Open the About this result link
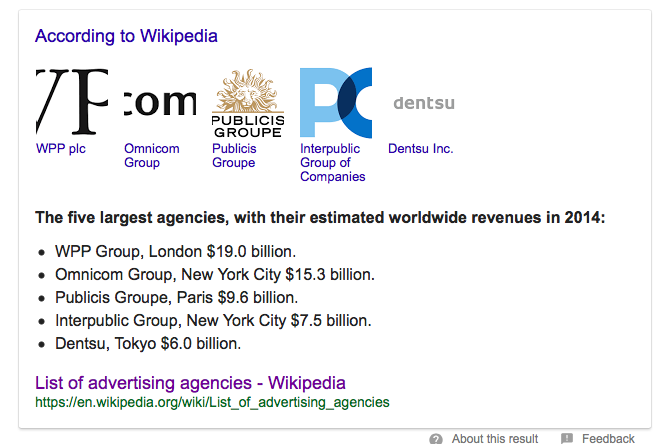The height and width of the screenshot is (444, 666). click(x=495, y=438)
